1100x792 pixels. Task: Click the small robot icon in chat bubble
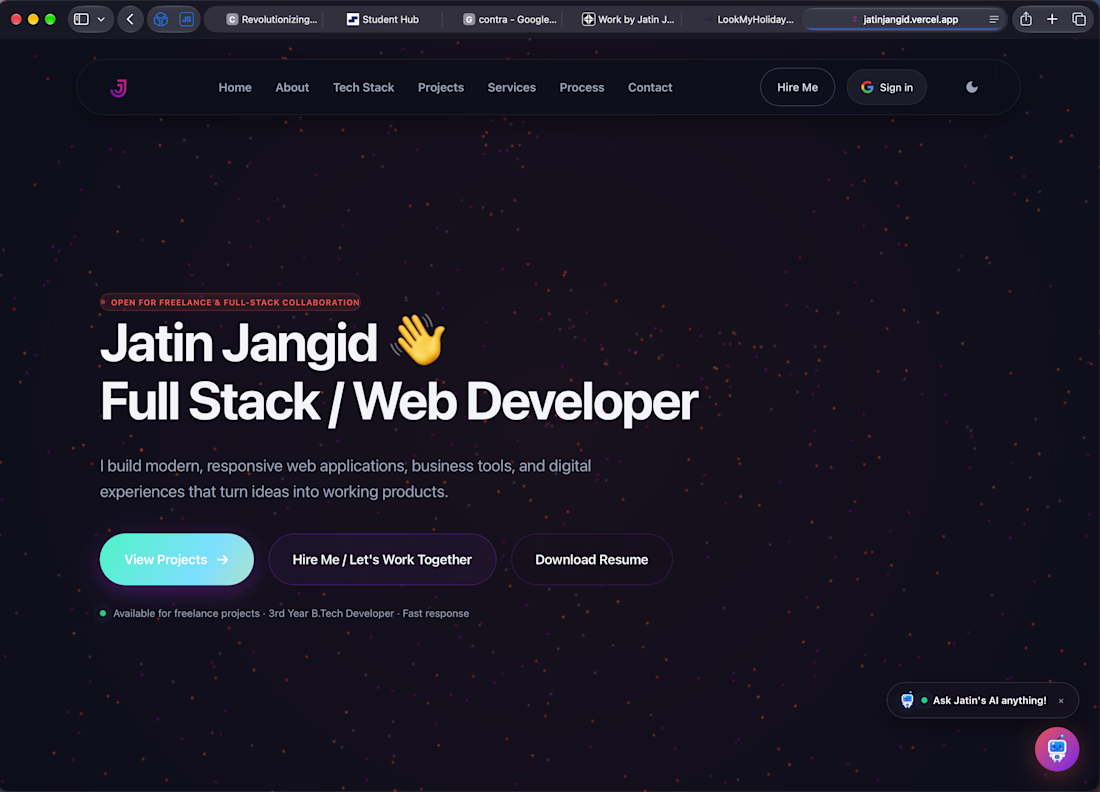pos(907,700)
